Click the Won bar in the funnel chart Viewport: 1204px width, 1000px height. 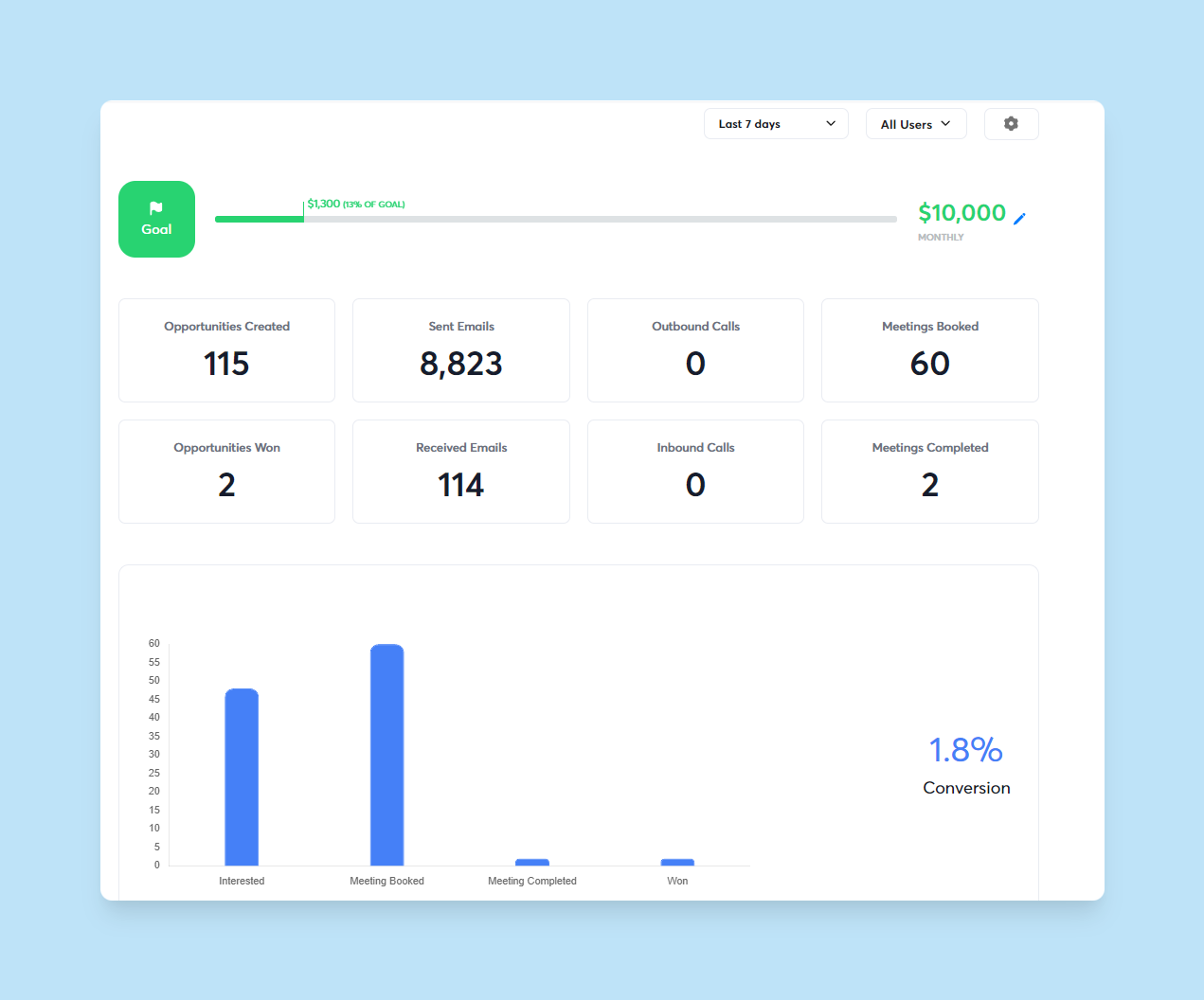coord(677,861)
